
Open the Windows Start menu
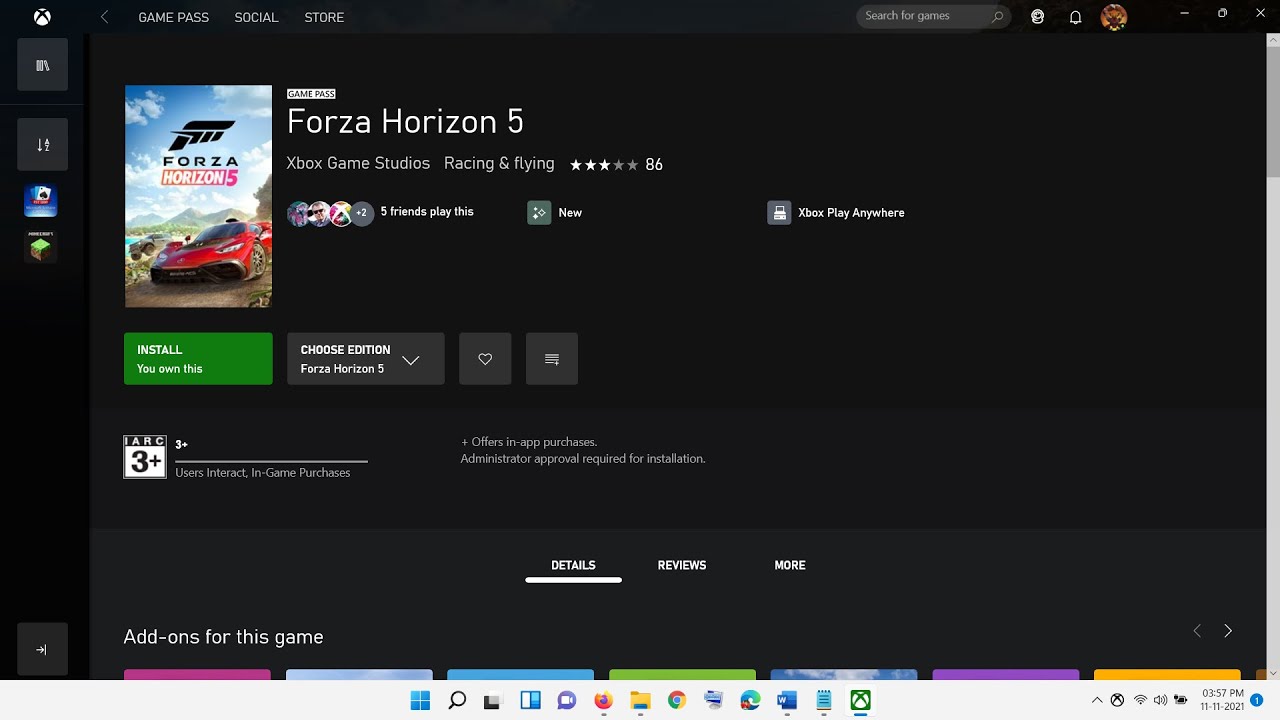tap(420, 700)
